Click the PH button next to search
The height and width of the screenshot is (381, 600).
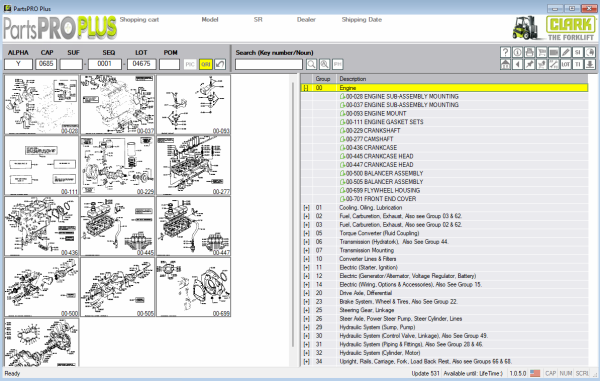(338, 64)
